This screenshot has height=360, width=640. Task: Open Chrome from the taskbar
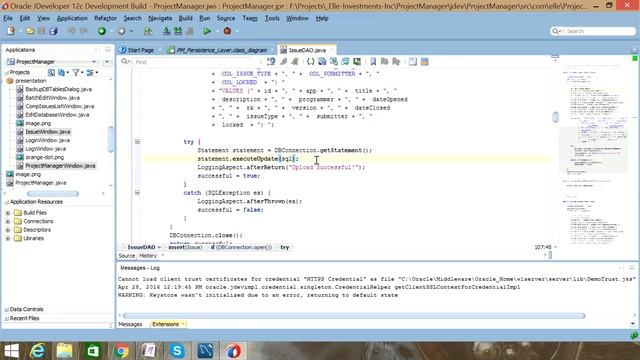click(x=121, y=351)
